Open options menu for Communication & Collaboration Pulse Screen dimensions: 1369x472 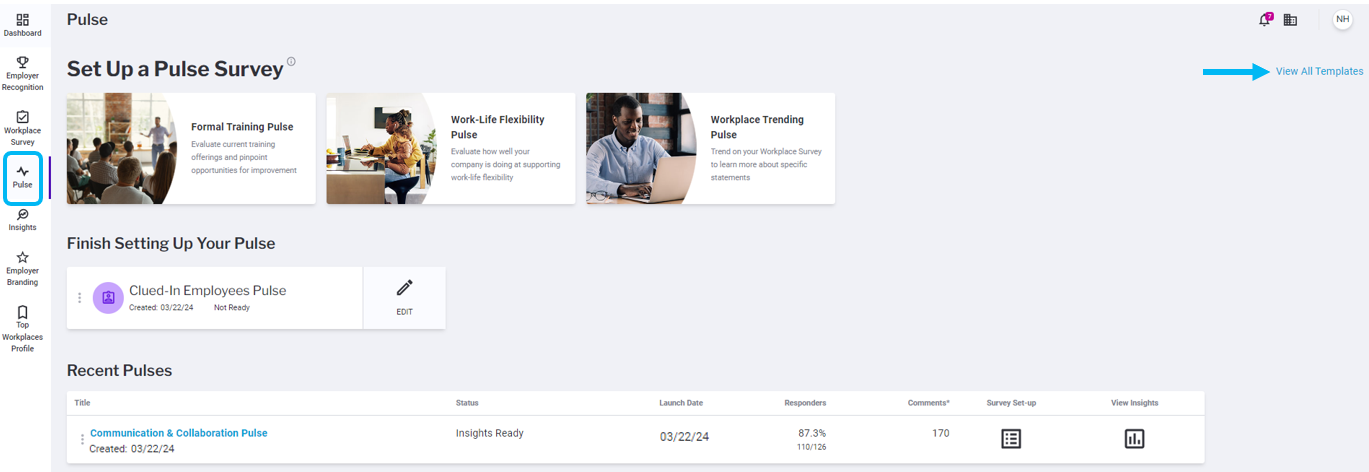click(x=82, y=440)
